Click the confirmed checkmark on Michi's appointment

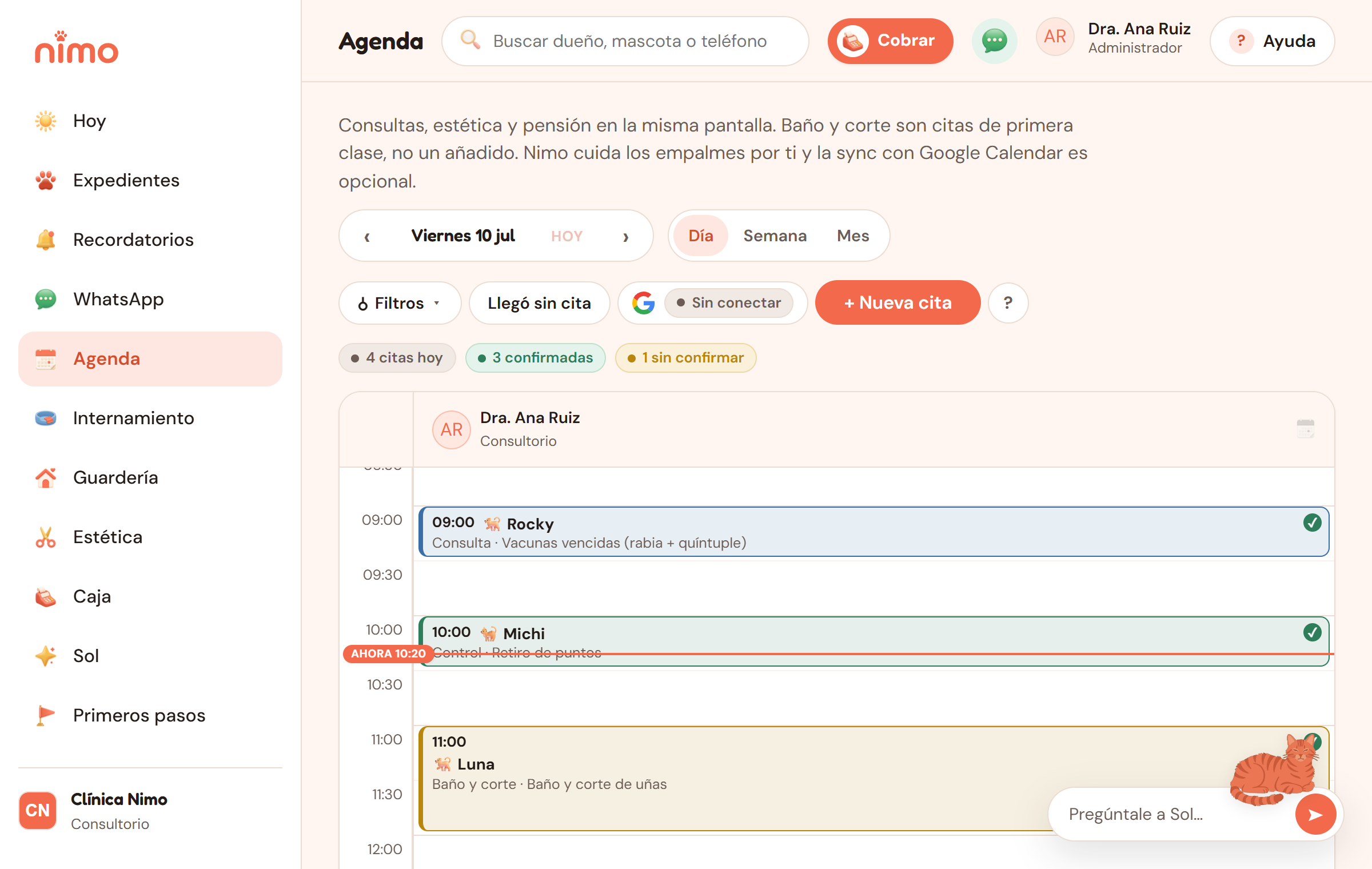point(1313,632)
